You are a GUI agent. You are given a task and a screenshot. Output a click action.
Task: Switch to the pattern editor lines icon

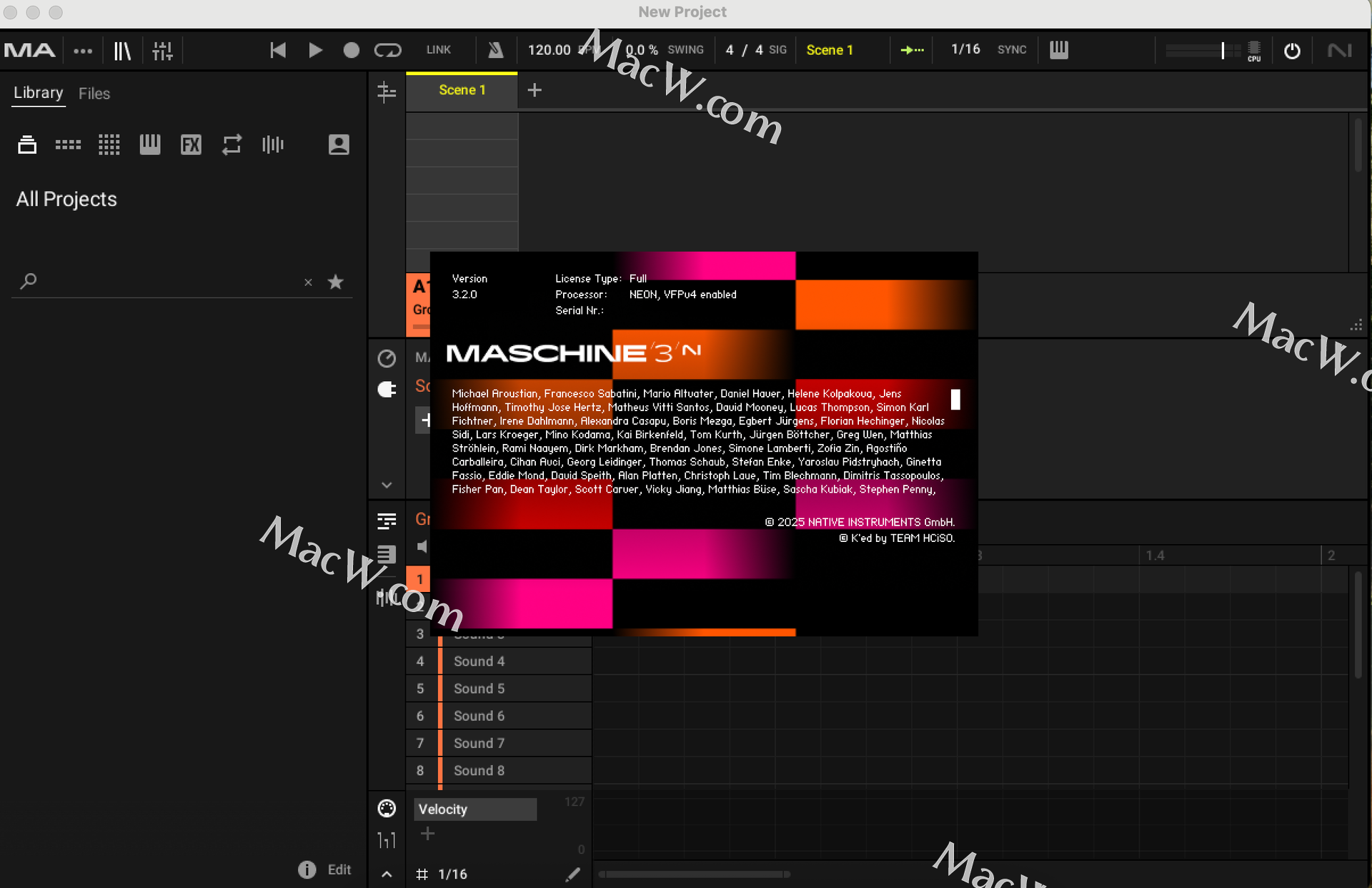pyautogui.click(x=387, y=521)
